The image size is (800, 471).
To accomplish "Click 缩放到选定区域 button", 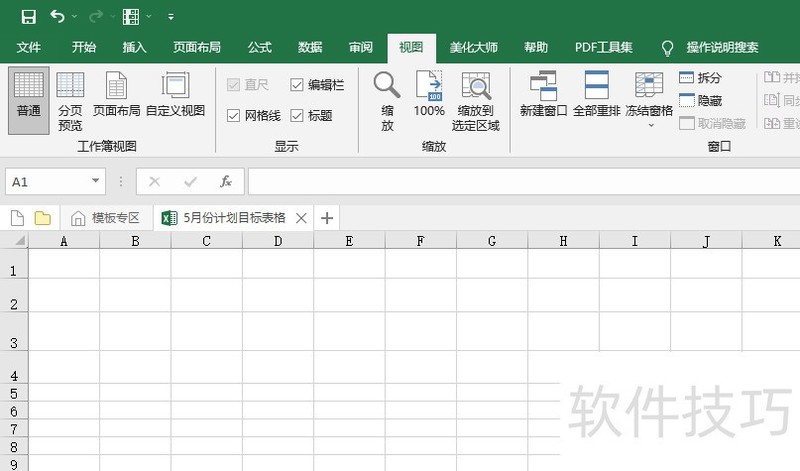I will 476,101.
